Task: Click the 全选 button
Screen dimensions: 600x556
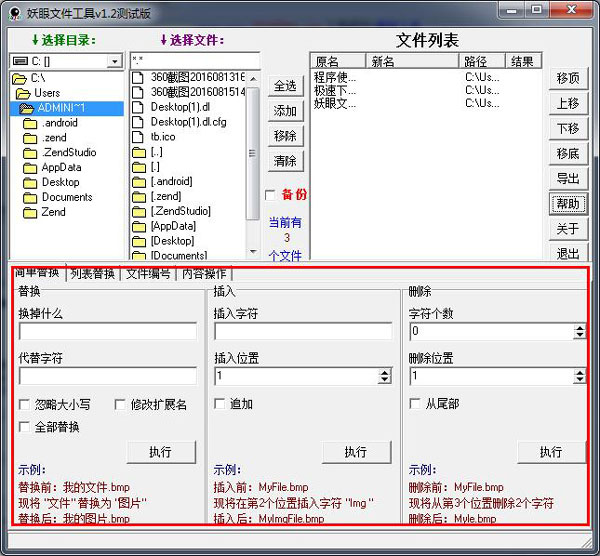Action: coord(285,86)
